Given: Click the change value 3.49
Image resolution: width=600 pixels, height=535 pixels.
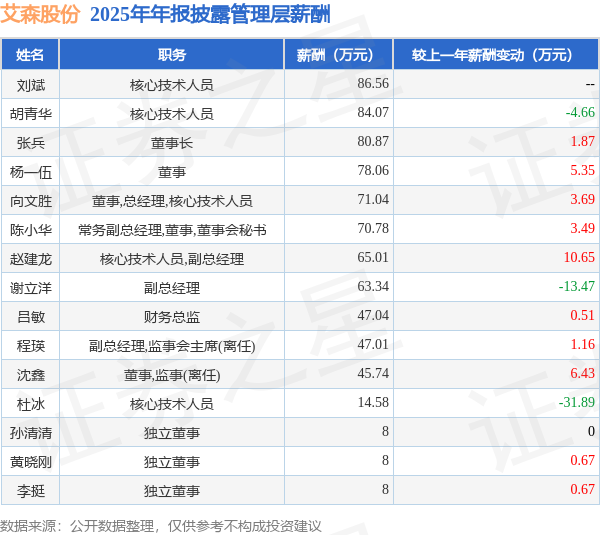Looking at the screenshot, I should [582, 228].
